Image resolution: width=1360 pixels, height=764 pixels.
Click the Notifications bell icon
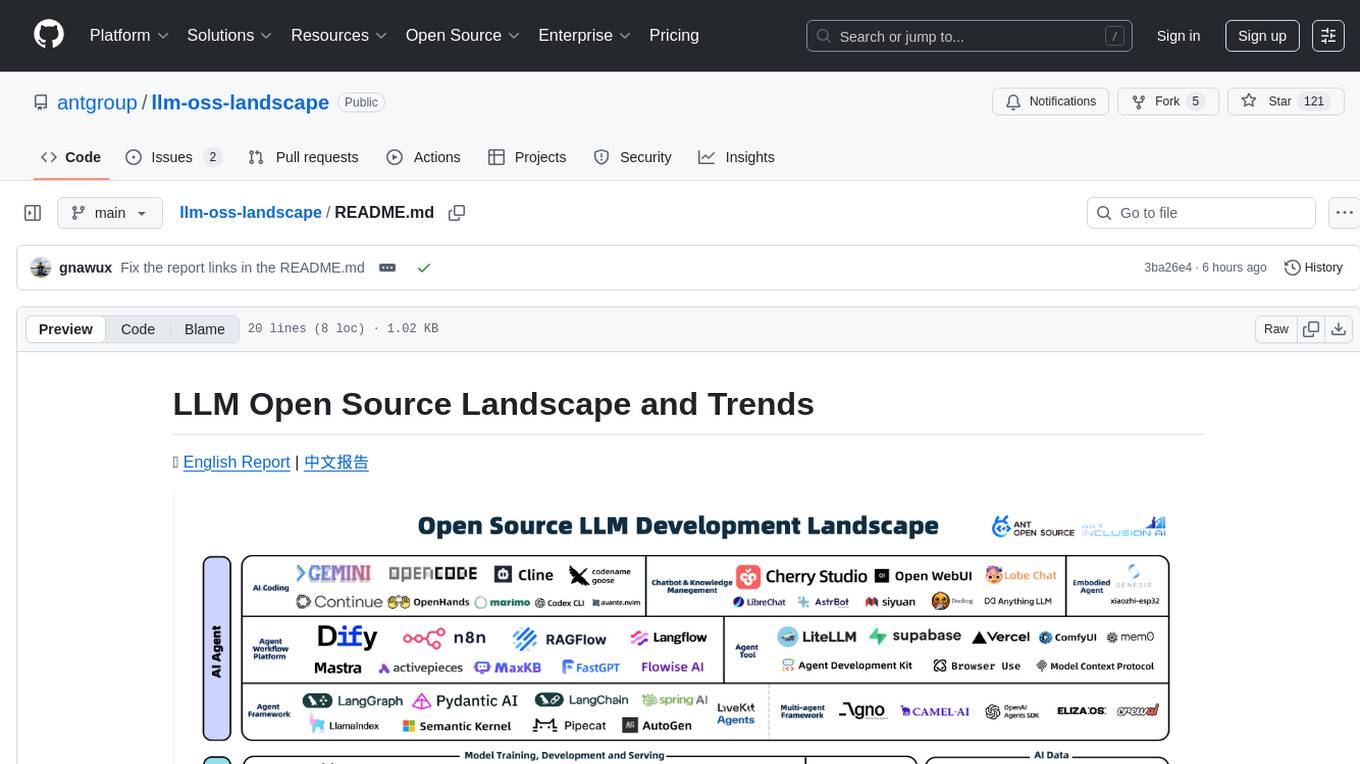(1013, 101)
